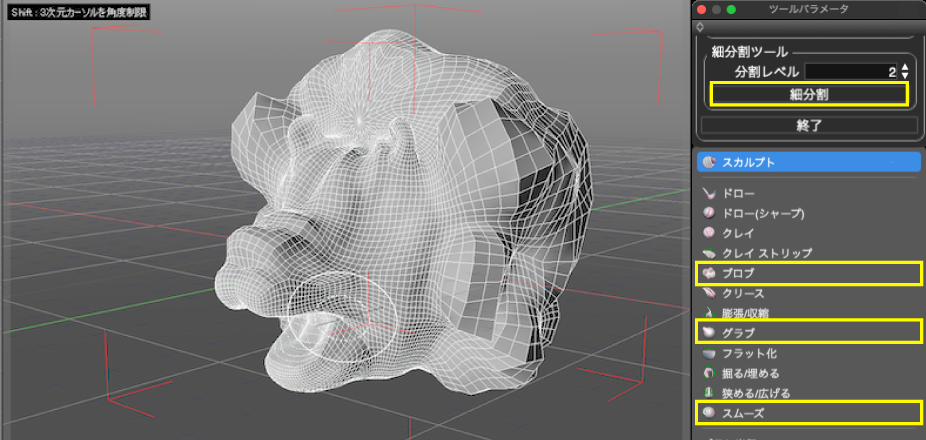Click the 分割レベル stepper arrows
This screenshot has width=926, height=440.
click(904, 72)
